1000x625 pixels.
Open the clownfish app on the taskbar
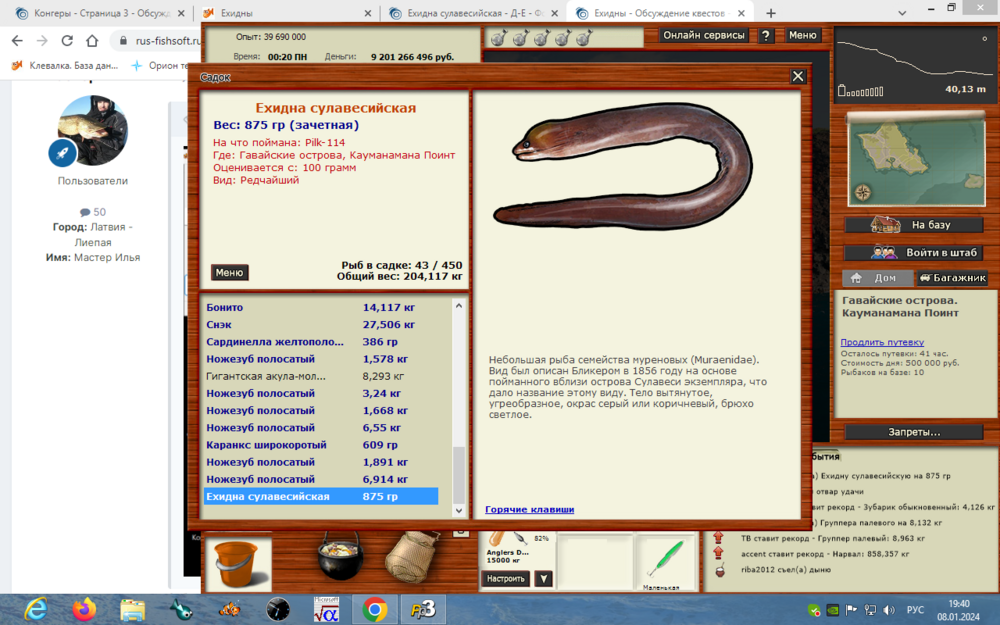(x=230, y=610)
